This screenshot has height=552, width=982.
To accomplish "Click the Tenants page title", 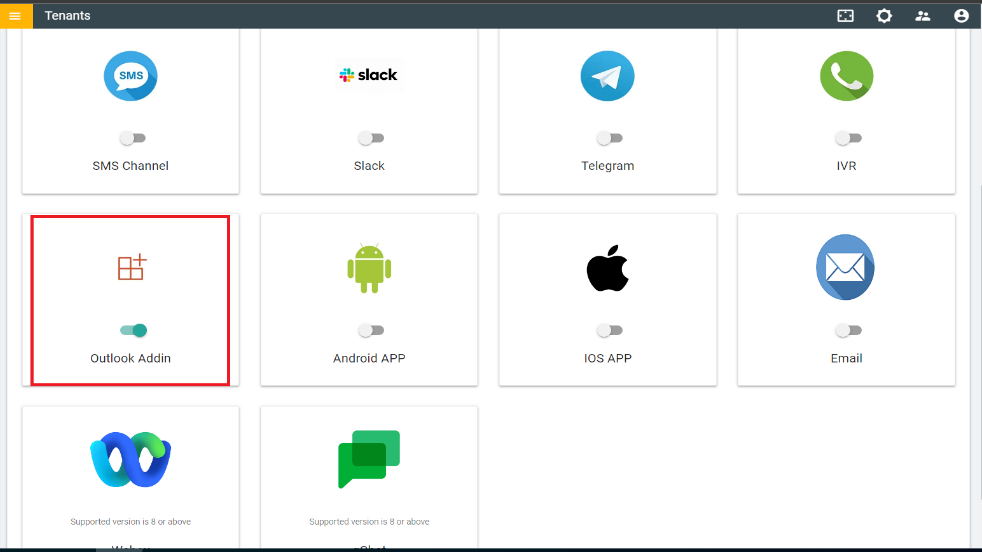I will pos(68,16).
